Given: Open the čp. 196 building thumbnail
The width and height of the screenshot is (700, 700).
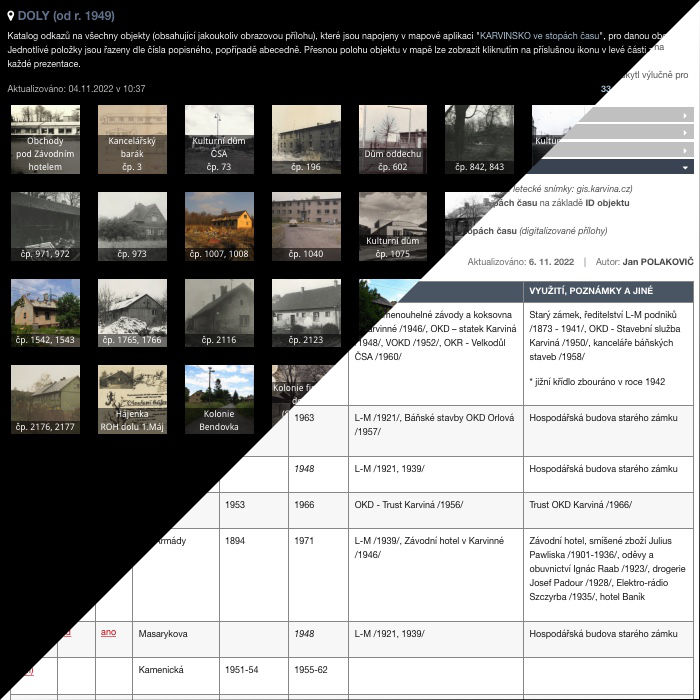Looking at the screenshot, I should click(x=306, y=139).
